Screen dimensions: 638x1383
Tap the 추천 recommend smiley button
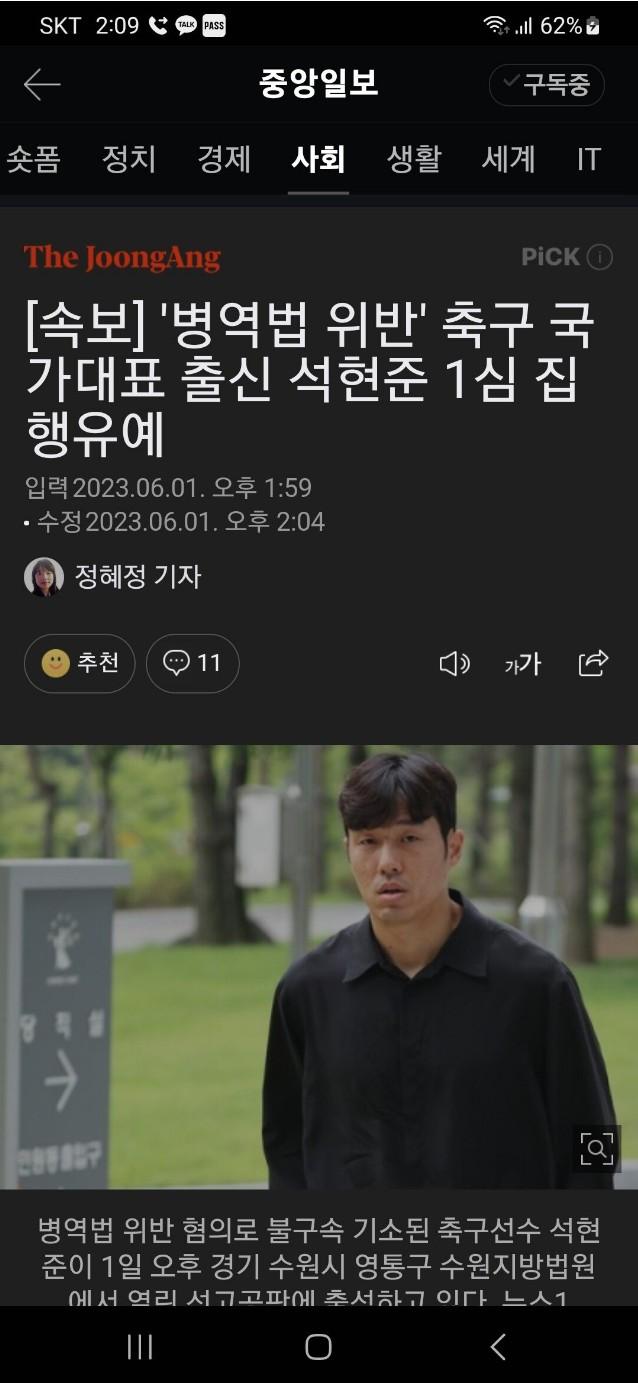click(x=80, y=663)
